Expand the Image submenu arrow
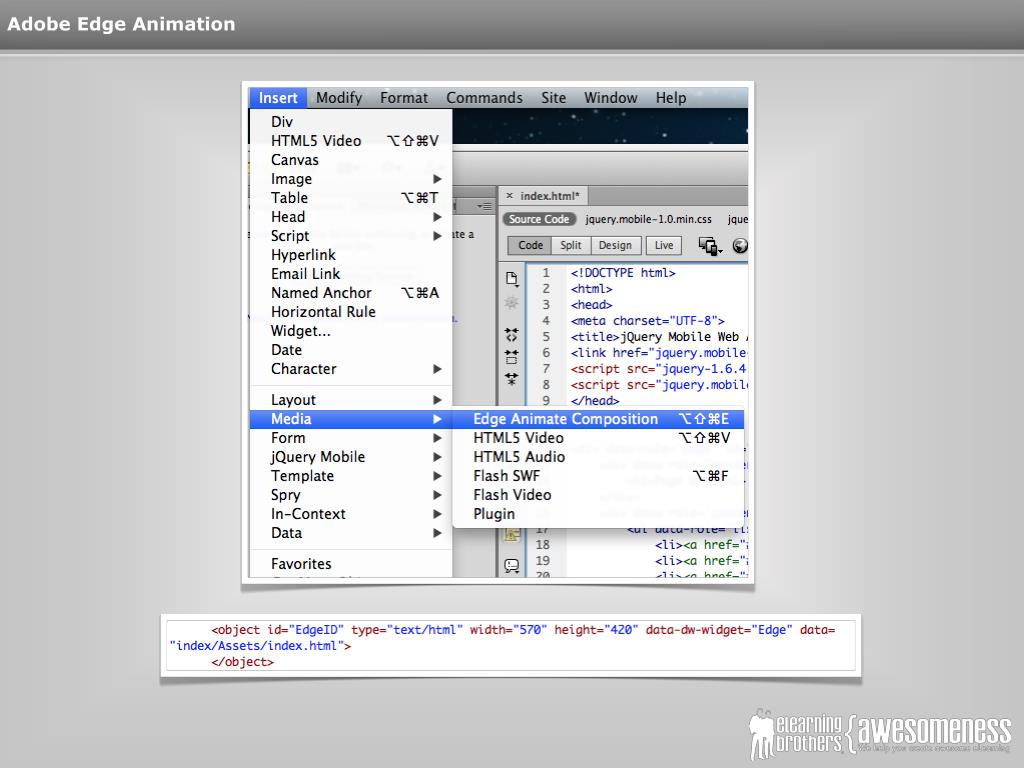Viewport: 1024px width, 768px height. (x=438, y=179)
